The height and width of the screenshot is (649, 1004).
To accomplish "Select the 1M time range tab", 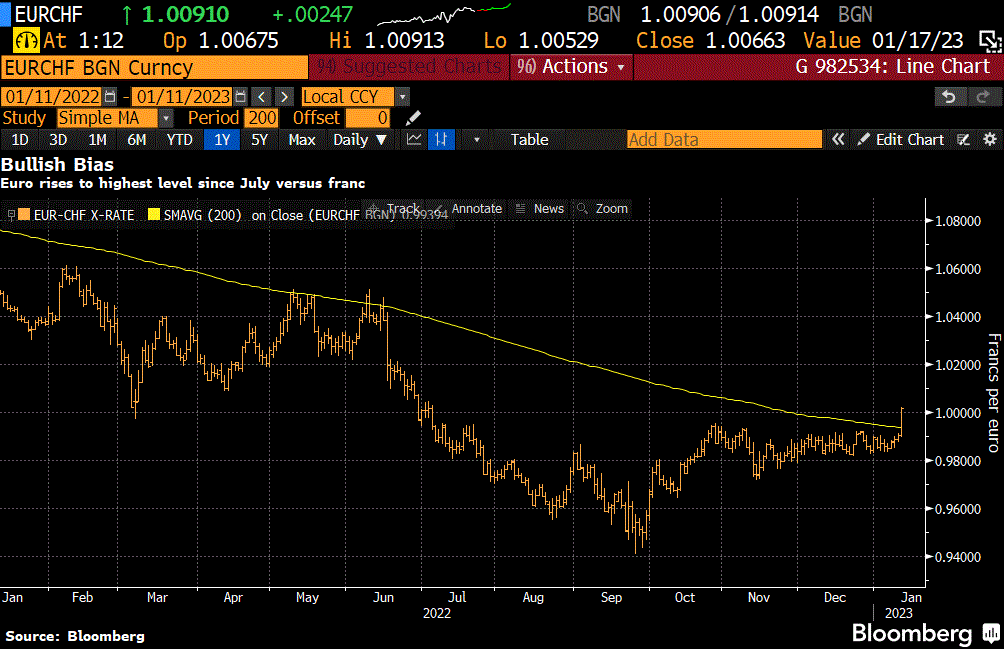I will click(x=97, y=140).
